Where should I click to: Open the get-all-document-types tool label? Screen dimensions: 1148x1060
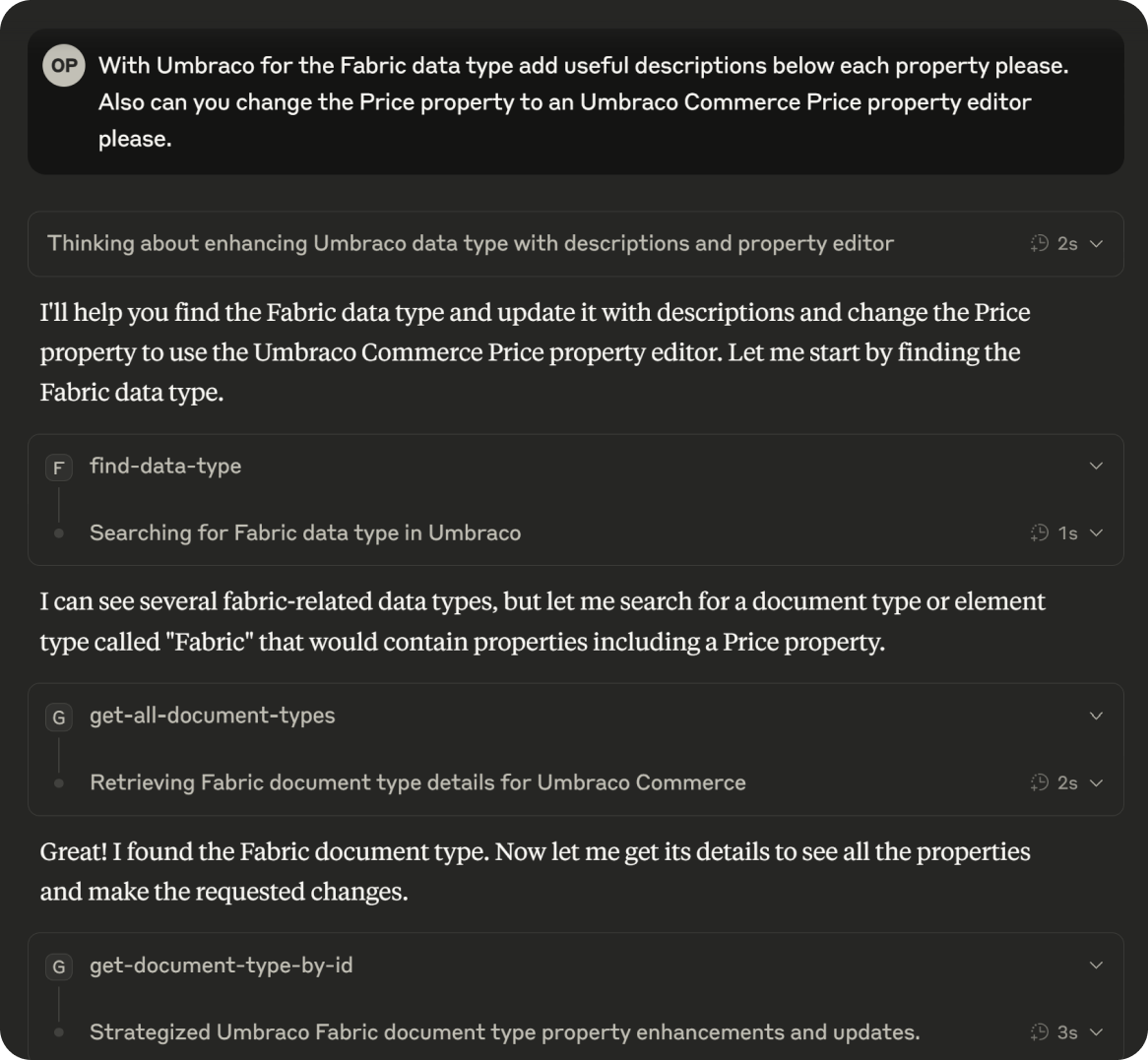[x=212, y=716]
